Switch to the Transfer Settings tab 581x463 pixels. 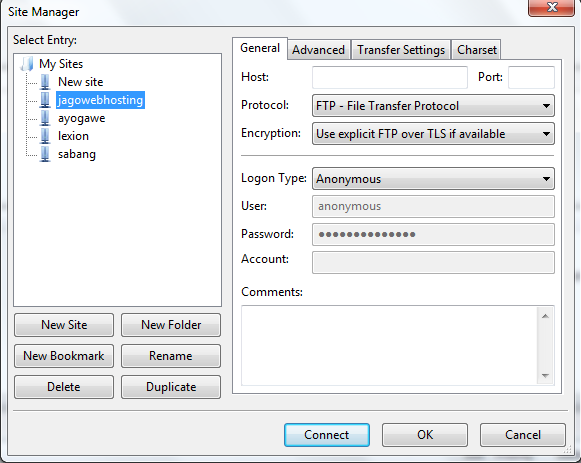(x=401, y=50)
